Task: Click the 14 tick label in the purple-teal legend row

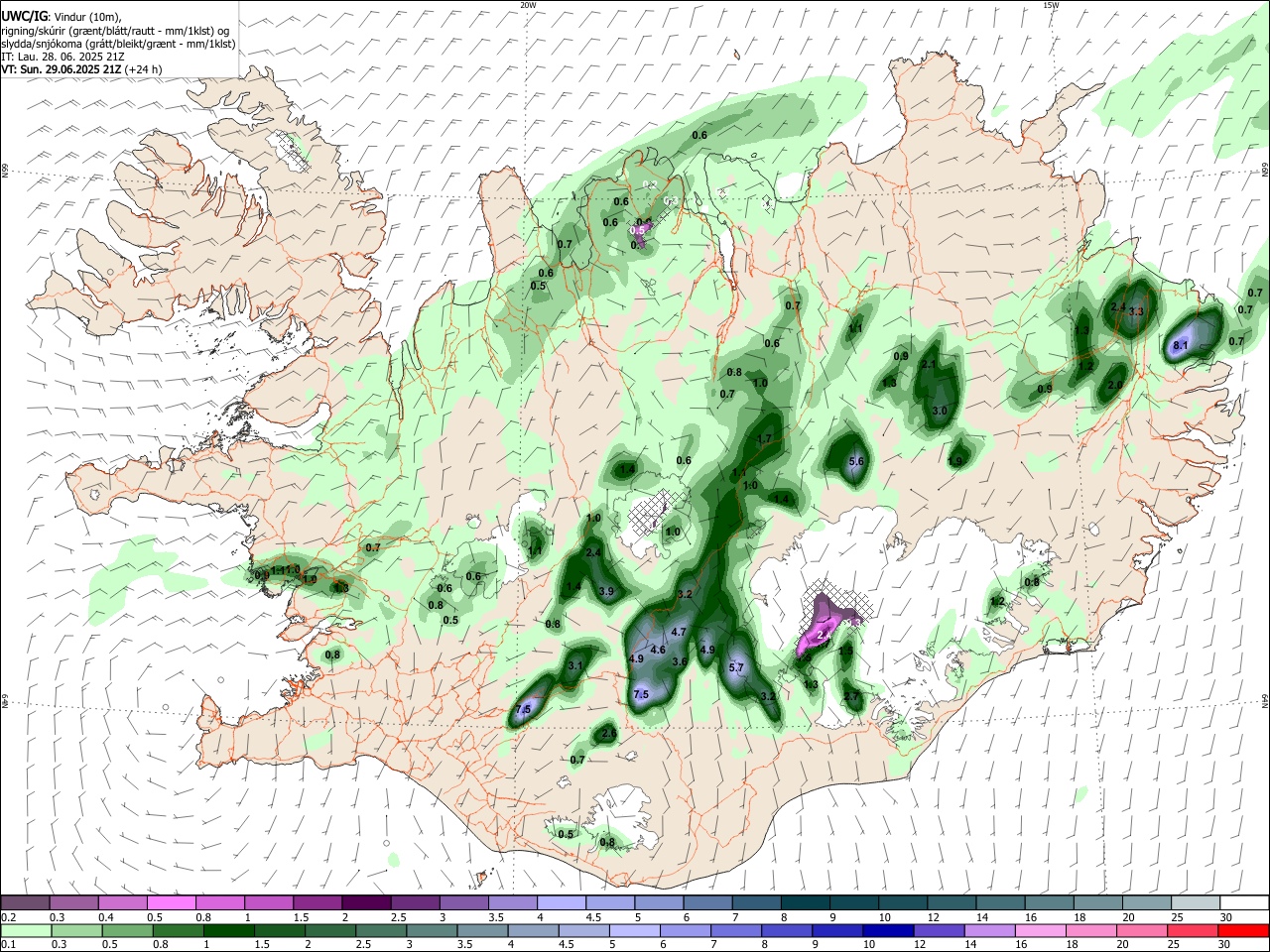Action: 980,917
